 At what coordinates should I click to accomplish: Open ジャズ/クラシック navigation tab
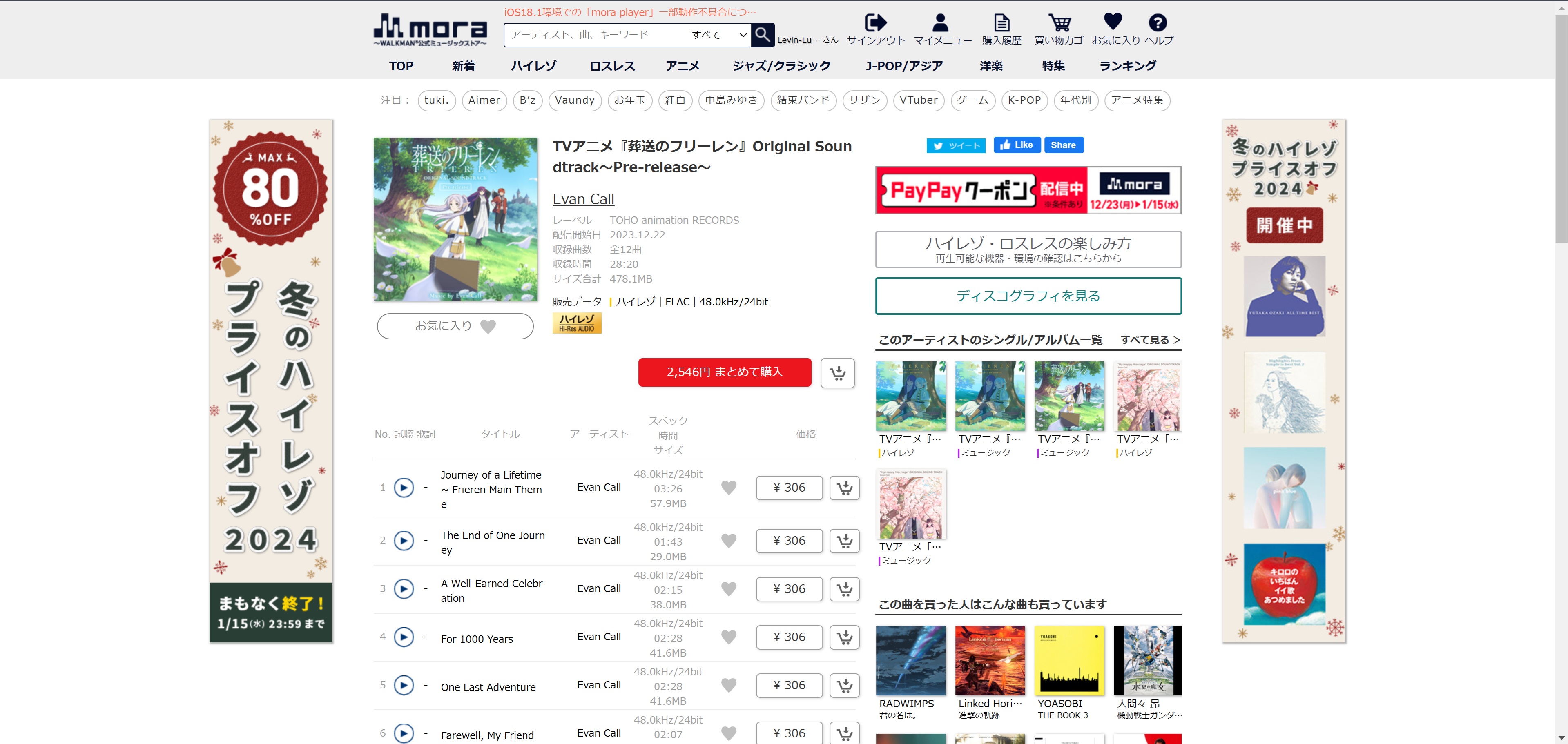coord(782,66)
